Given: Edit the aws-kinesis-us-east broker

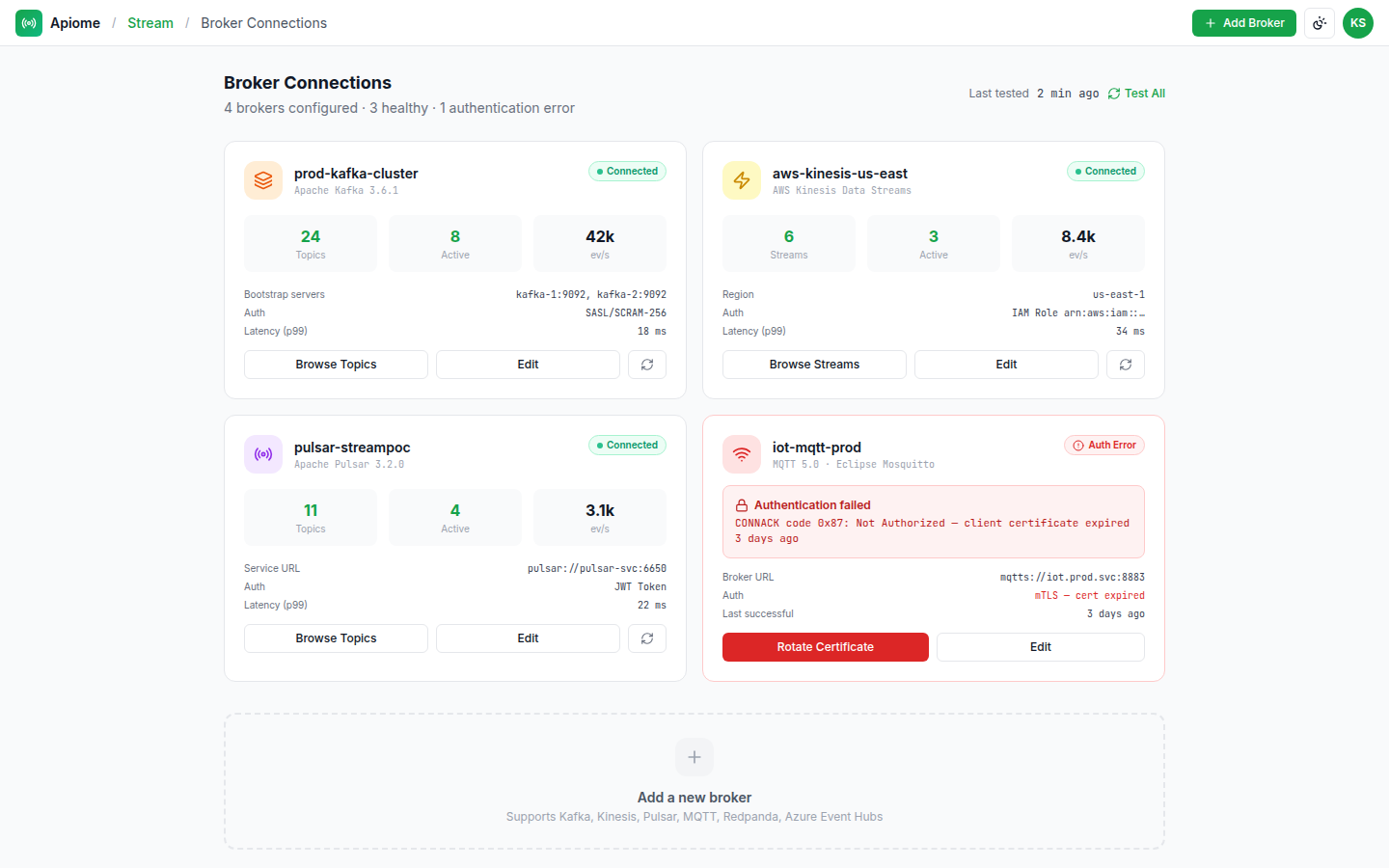Looking at the screenshot, I should [x=1006, y=365].
